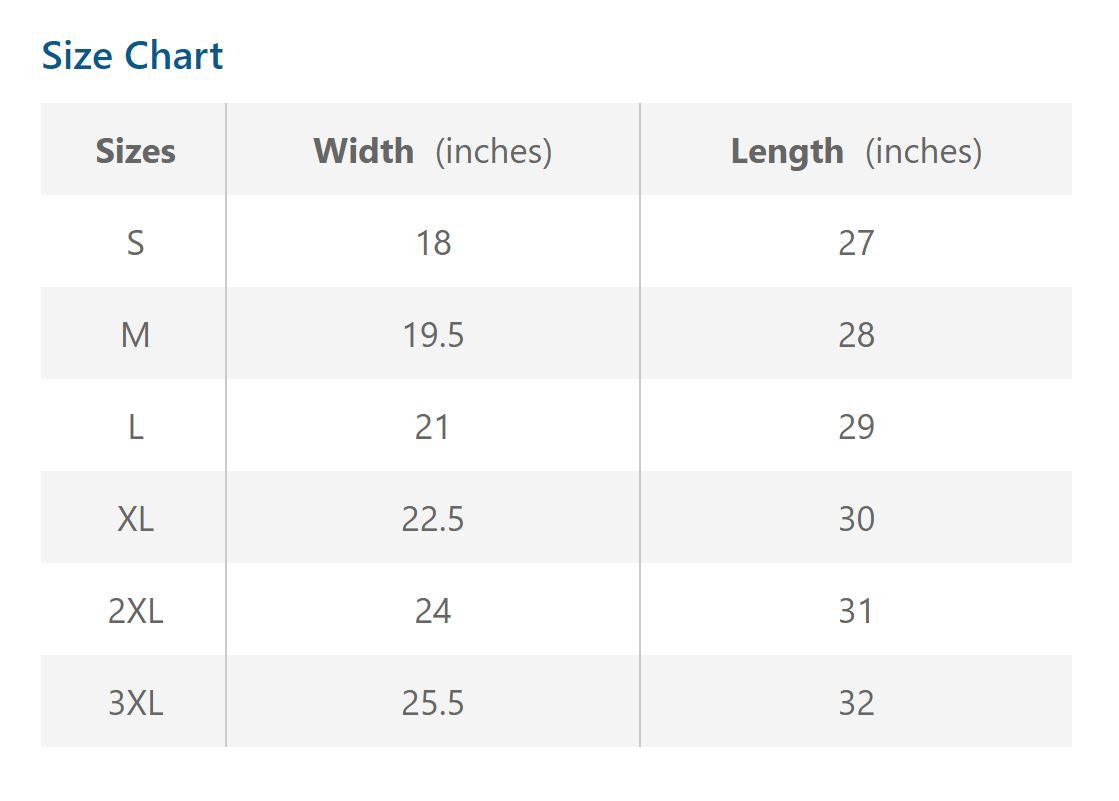Click the Size Chart heading
The image size is (1119, 801).
click(x=132, y=56)
